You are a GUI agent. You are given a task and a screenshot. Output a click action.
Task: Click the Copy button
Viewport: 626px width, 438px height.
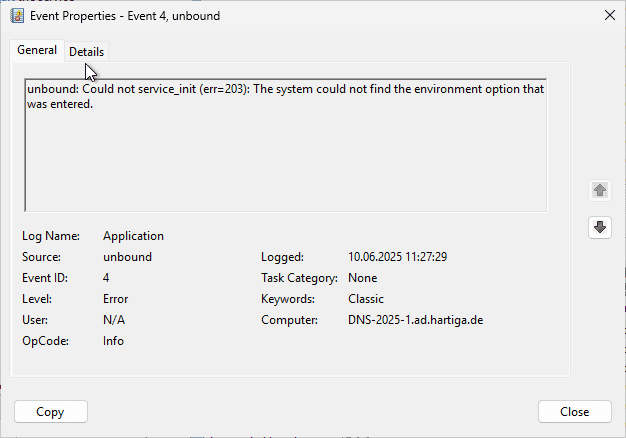coord(51,412)
